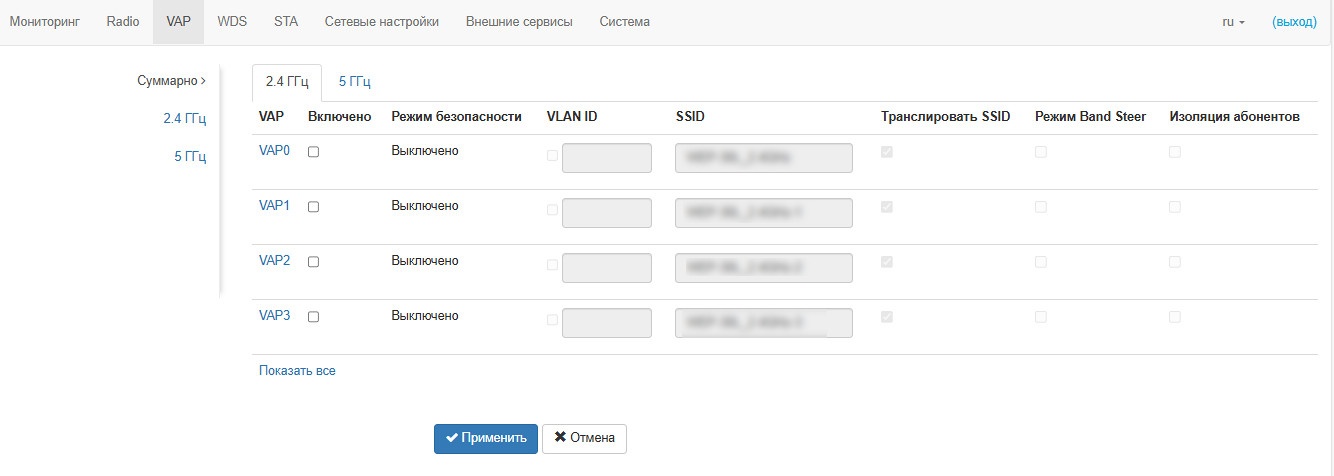
Task: Click the VAP2 SSID text field
Action: coord(764,268)
